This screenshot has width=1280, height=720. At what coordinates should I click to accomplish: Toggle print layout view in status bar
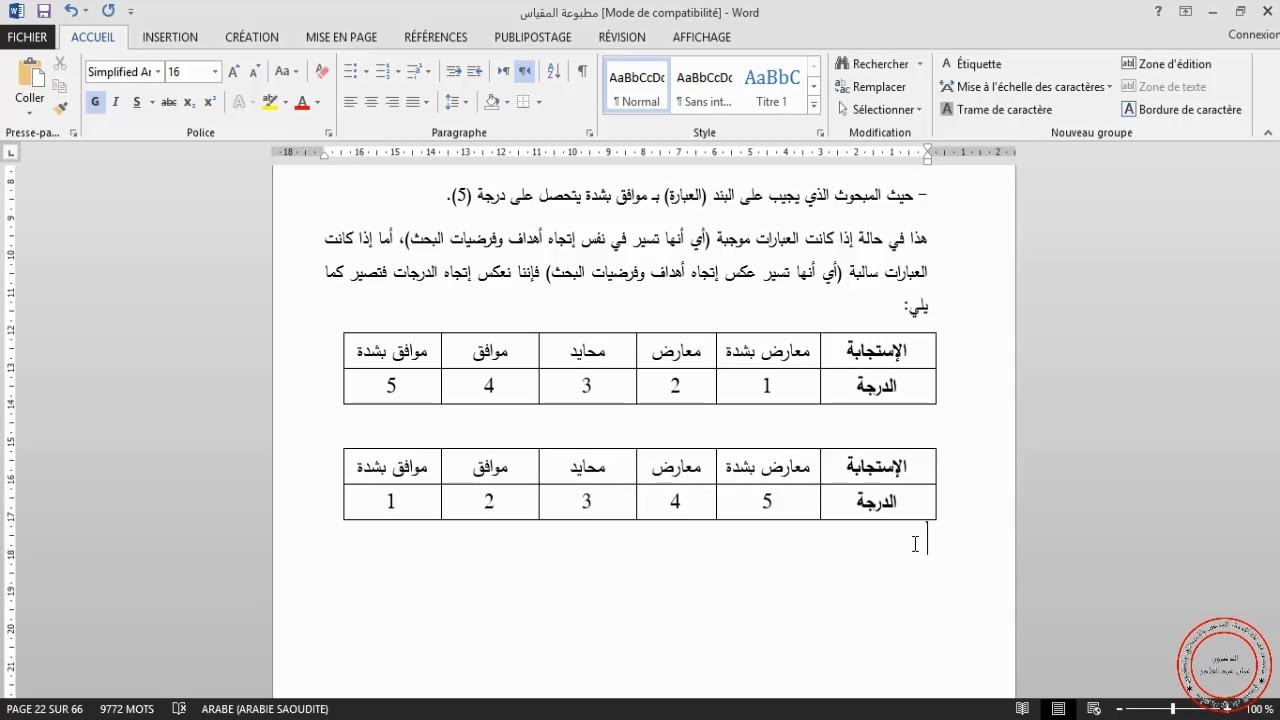1059,709
